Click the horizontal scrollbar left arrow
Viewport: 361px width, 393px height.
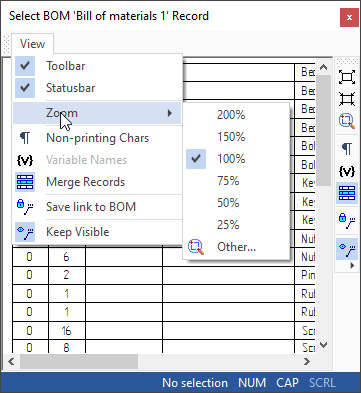coord(11,361)
